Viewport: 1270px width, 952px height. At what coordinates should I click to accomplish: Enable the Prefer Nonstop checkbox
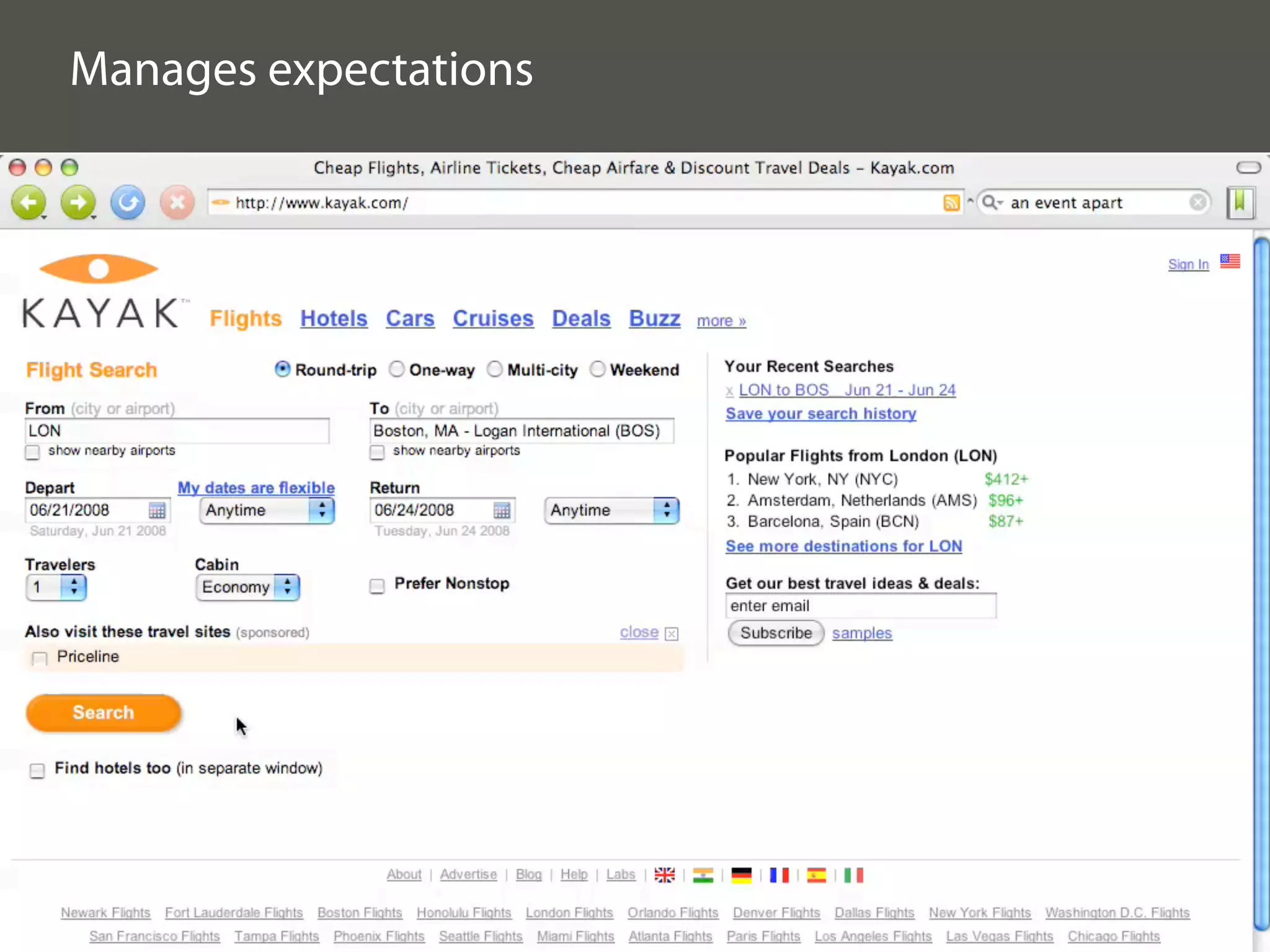pos(377,586)
